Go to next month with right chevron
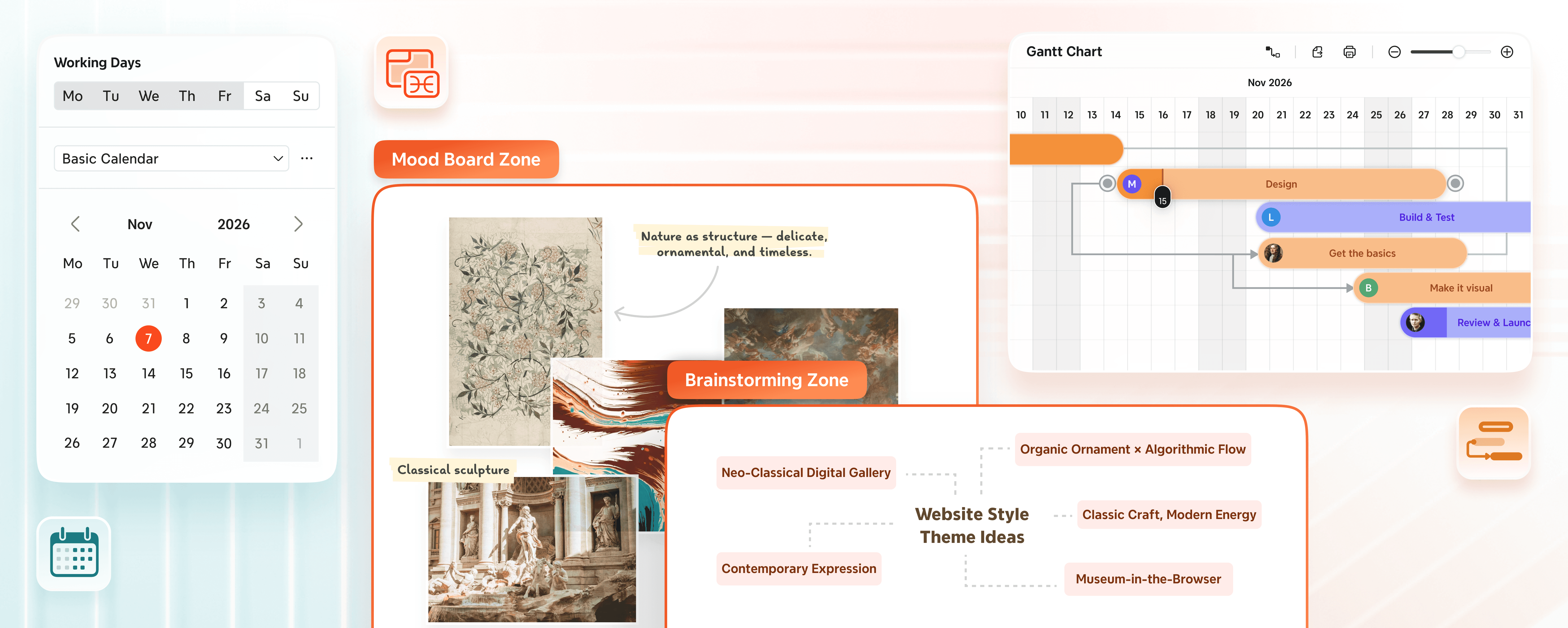Viewport: 1568px width, 628px height. pos(298,224)
